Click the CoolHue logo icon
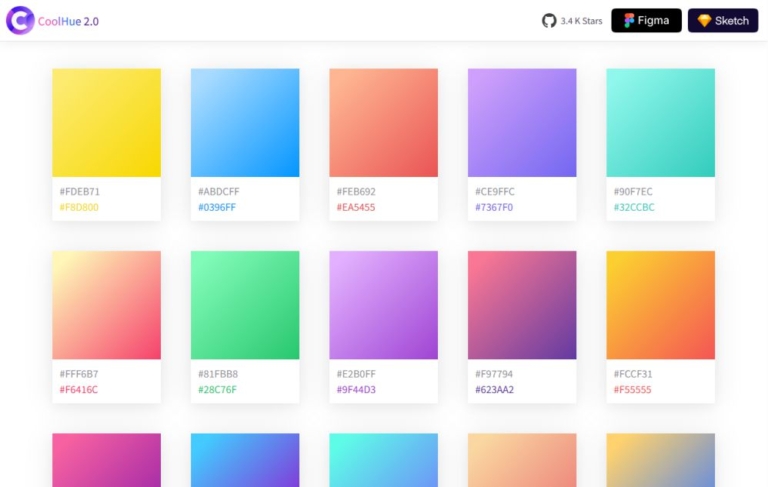Screen dimensions: 768x487 tap(20, 20)
